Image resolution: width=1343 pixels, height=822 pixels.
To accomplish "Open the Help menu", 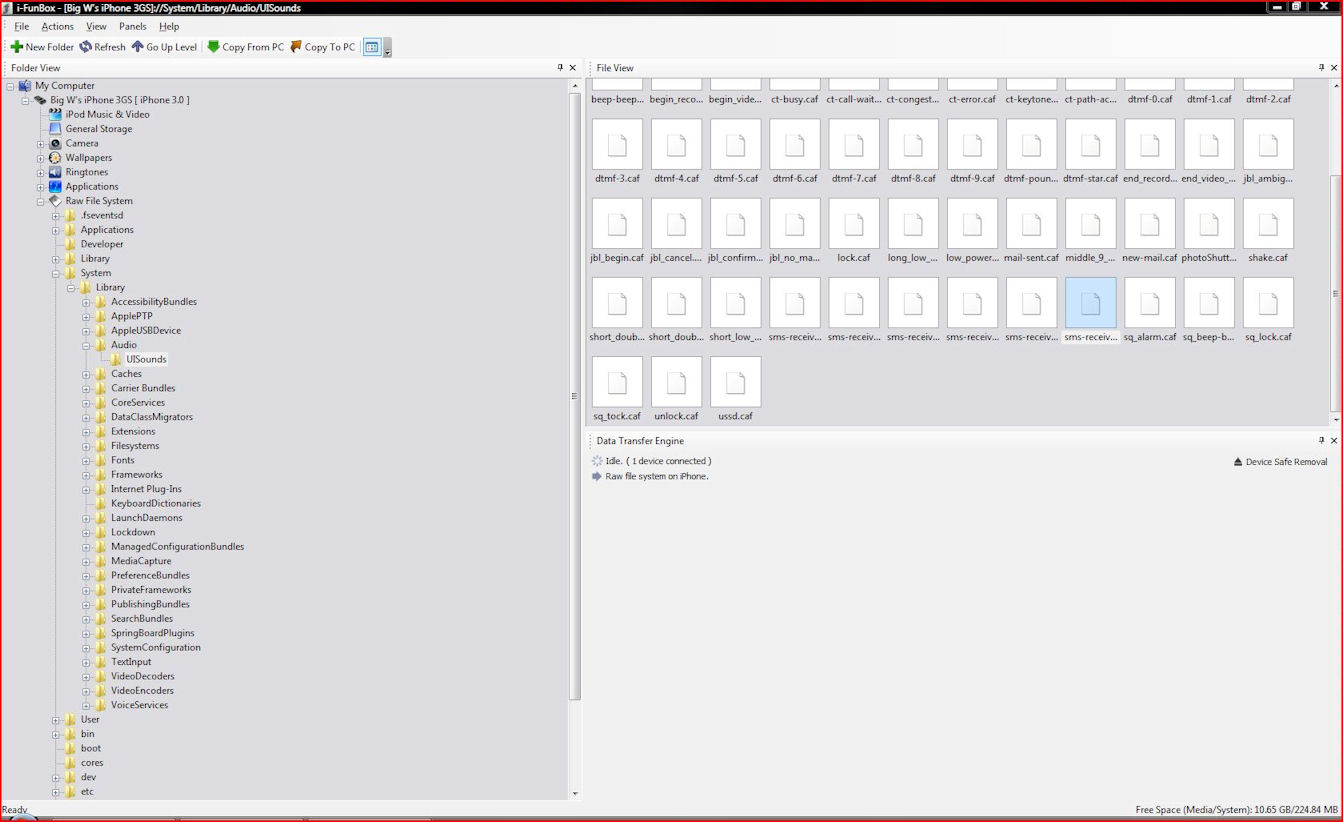I will coord(169,26).
